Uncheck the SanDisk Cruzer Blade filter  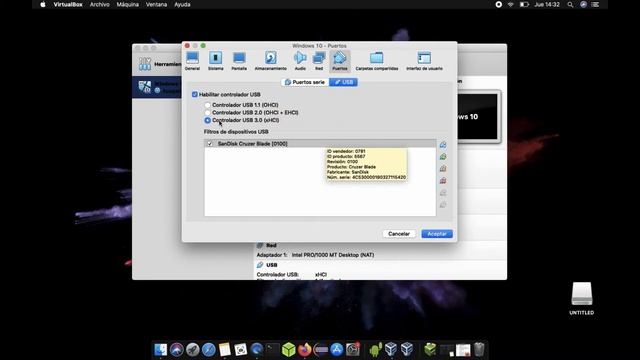coord(210,144)
